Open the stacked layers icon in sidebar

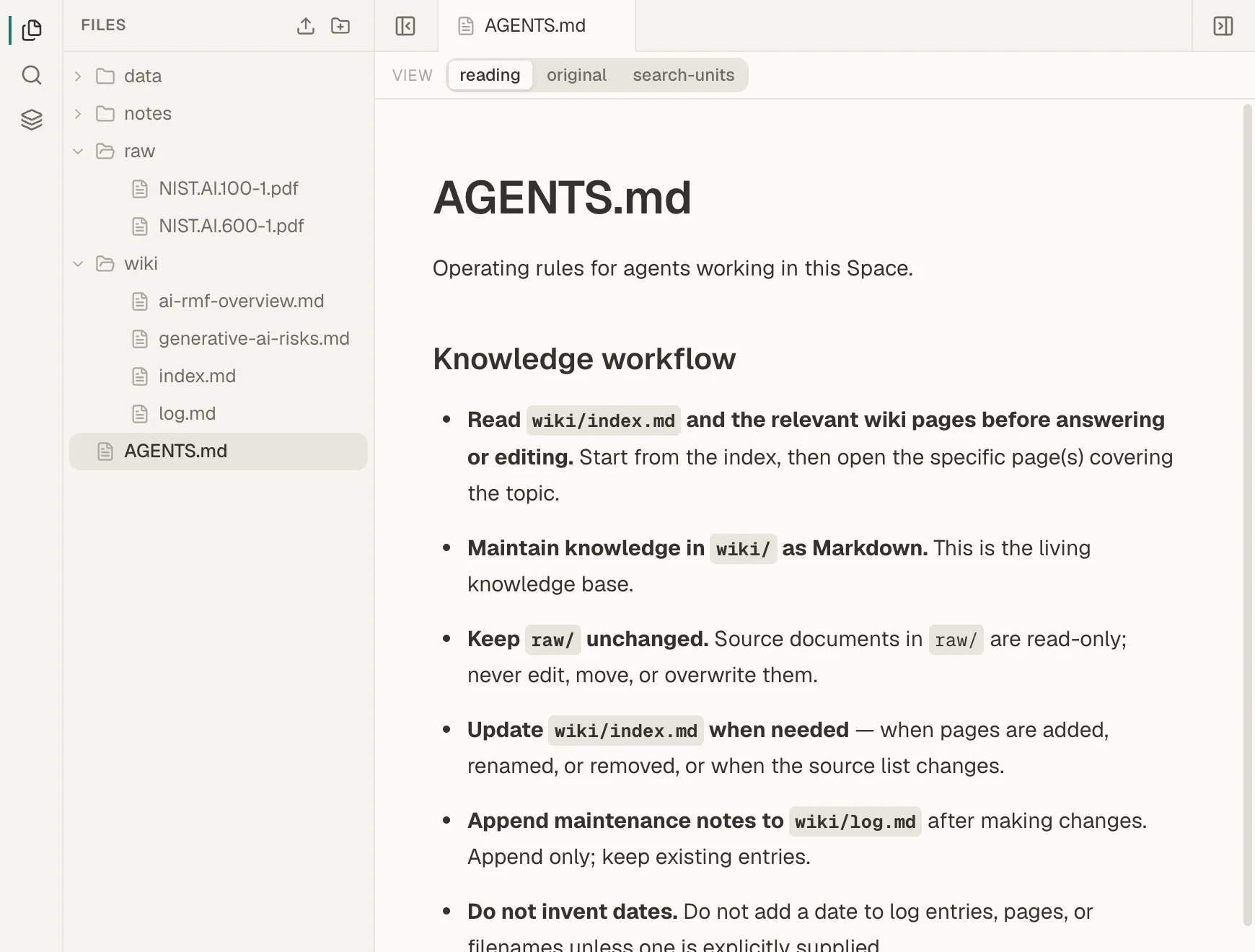click(32, 120)
